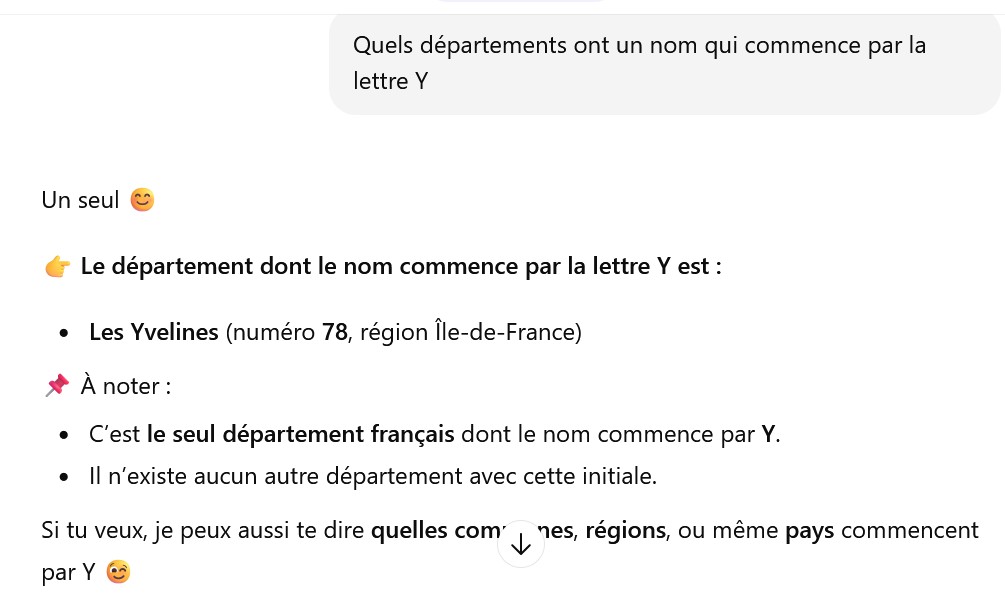Click the smiling emoji after "Un seul"
Image resolution: width=1005 pixels, height=594 pixels.
pyautogui.click(x=143, y=200)
